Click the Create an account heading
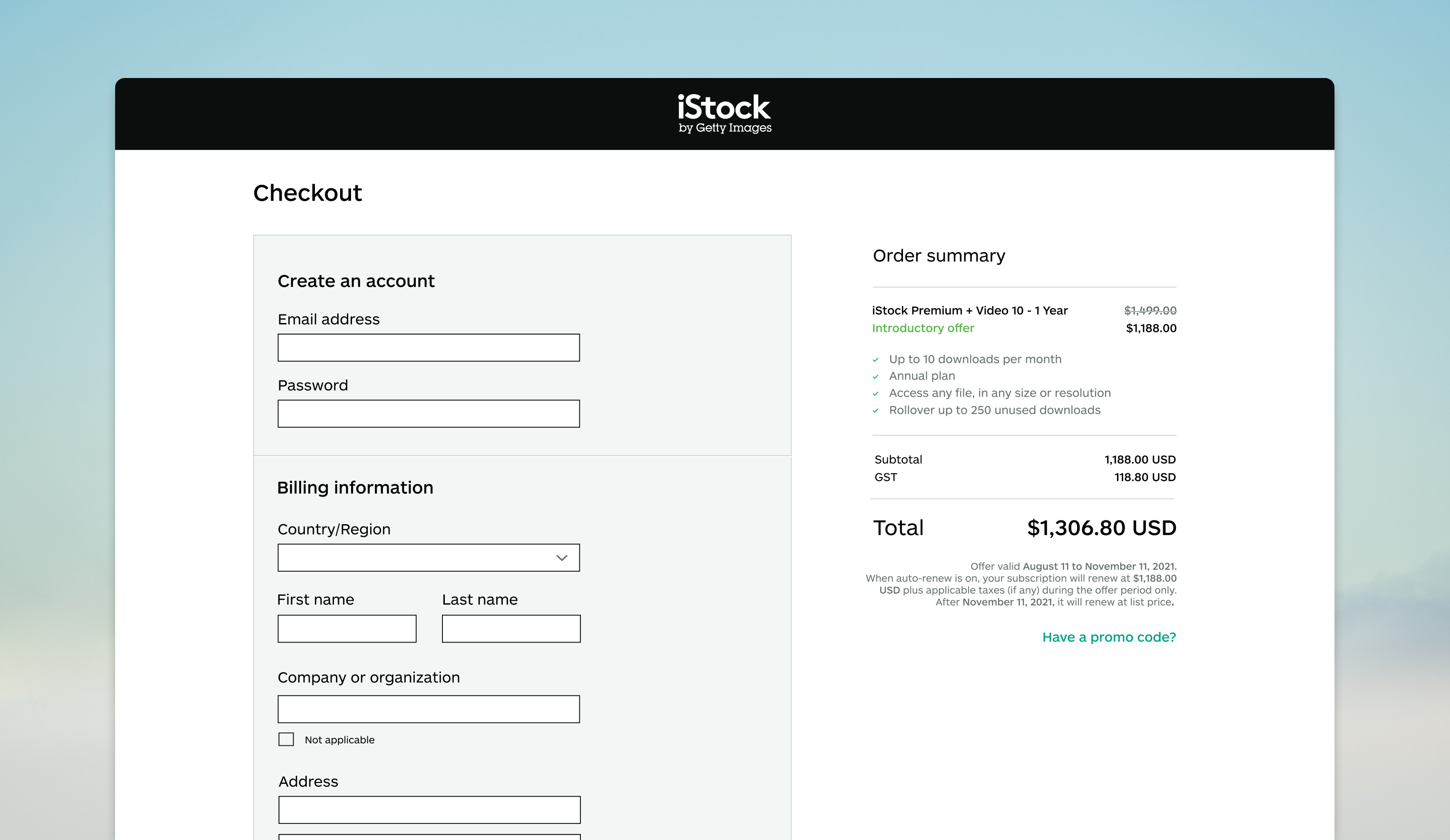 click(x=355, y=281)
